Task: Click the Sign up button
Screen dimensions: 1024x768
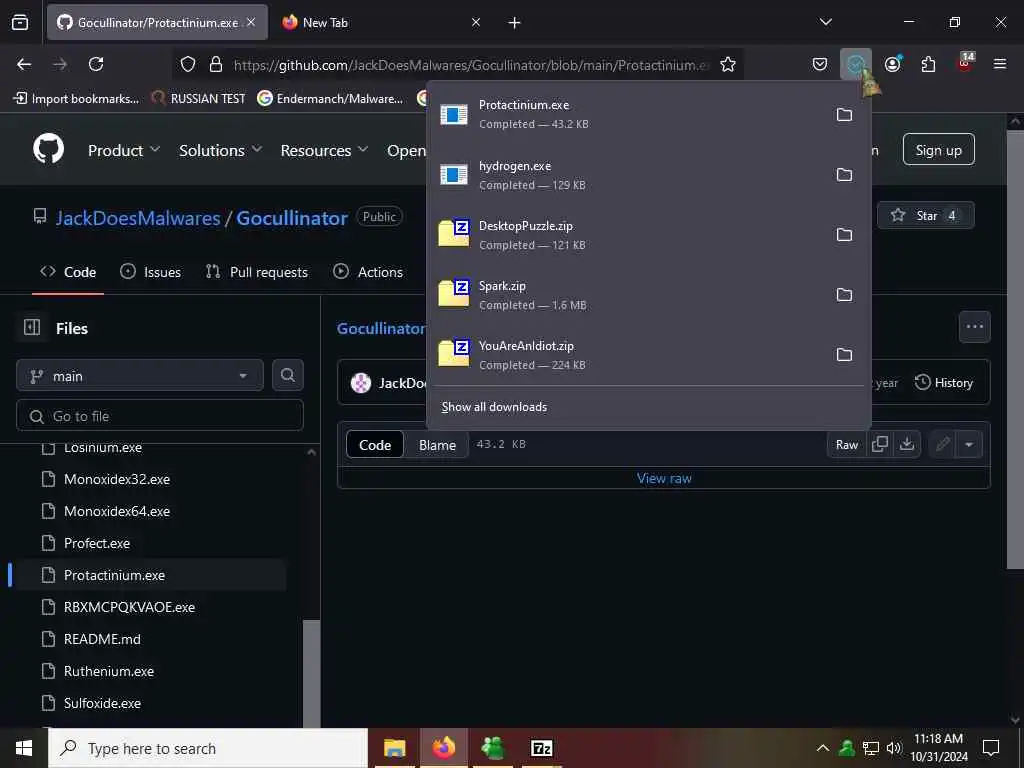Action: (938, 150)
